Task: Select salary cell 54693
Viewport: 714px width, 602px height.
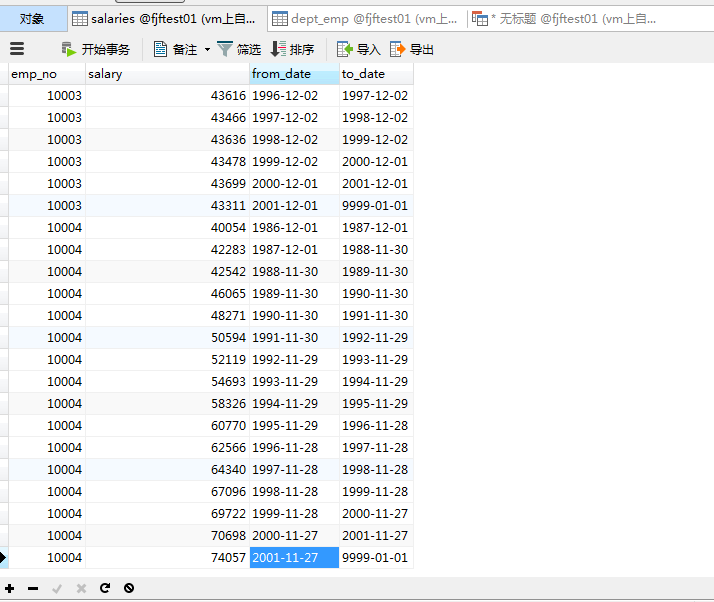Action: pos(167,382)
